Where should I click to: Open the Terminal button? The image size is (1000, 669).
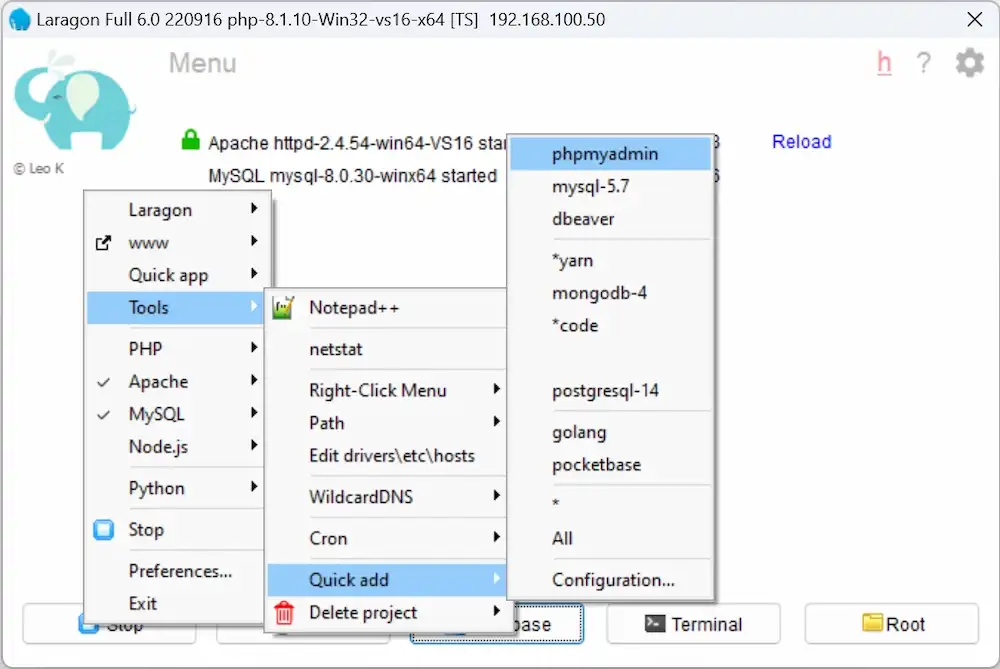(693, 624)
